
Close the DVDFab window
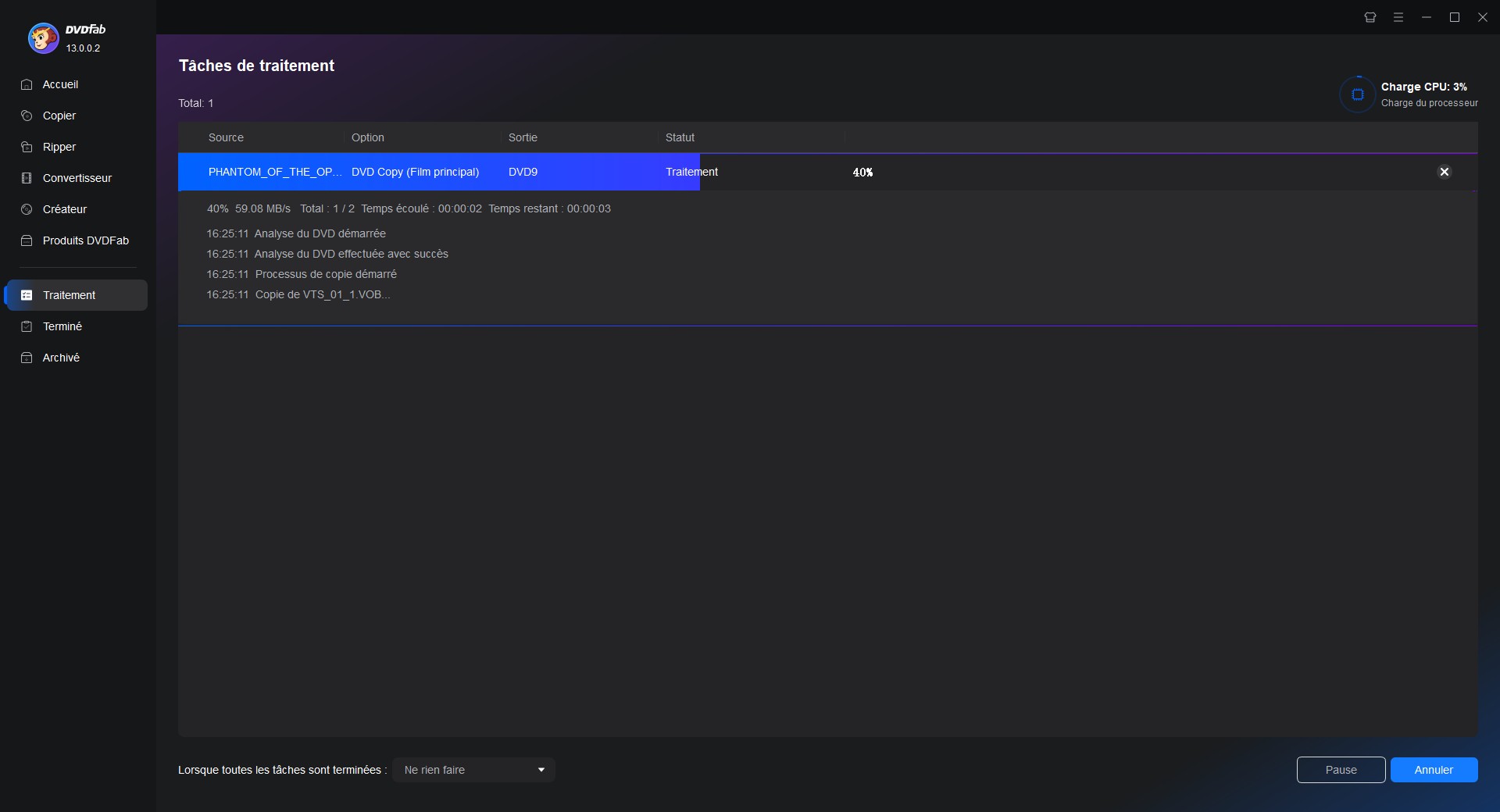[1483, 17]
